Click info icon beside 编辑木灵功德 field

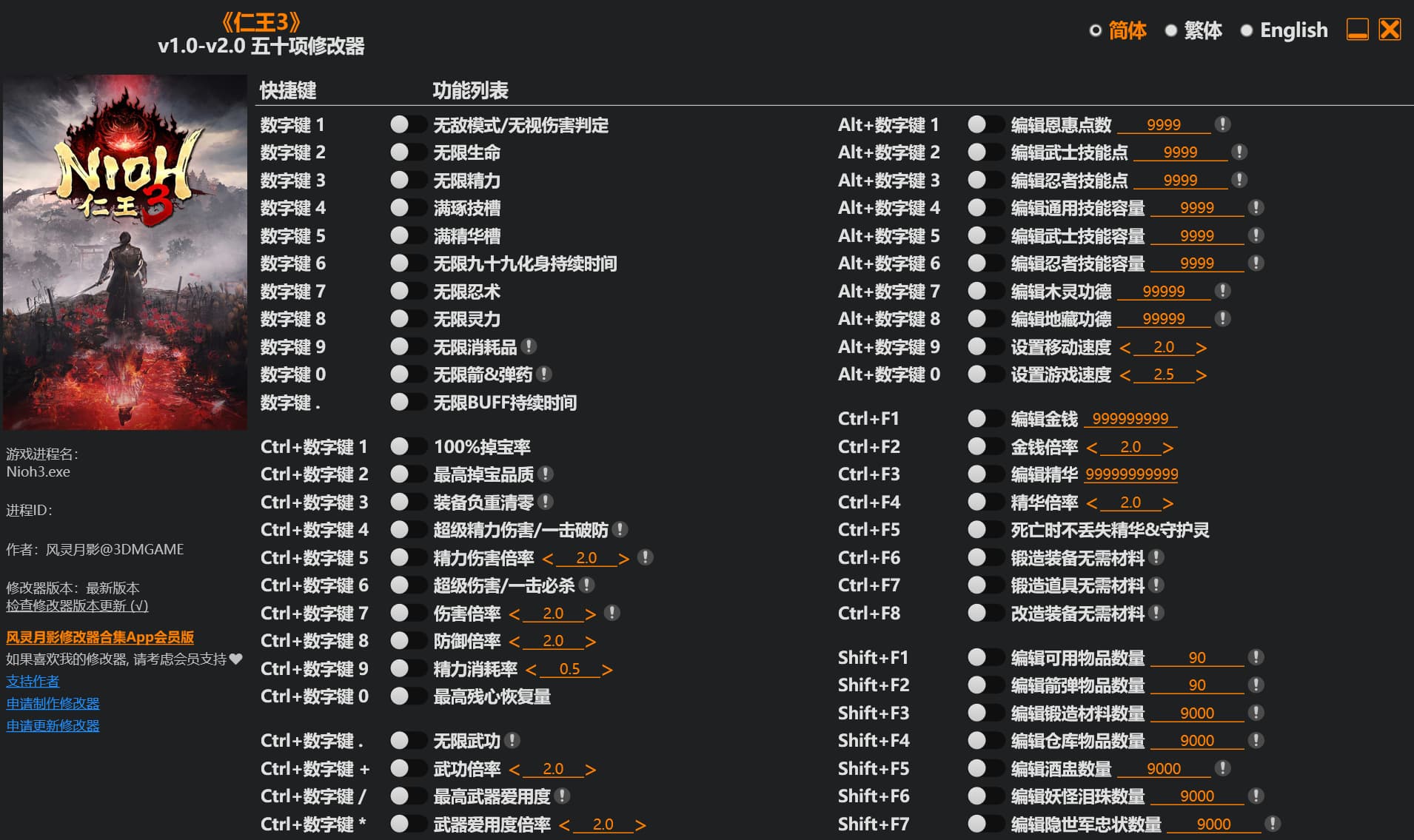[1223, 291]
